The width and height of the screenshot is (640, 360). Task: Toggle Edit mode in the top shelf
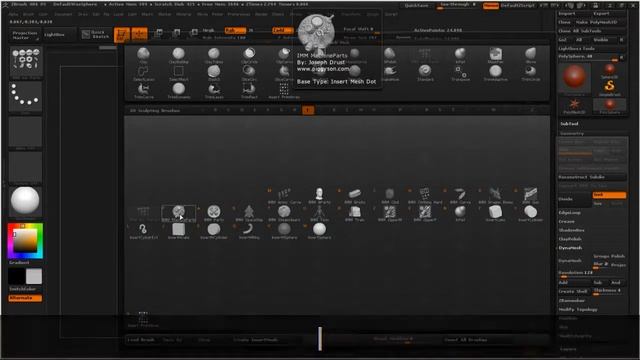point(122,35)
